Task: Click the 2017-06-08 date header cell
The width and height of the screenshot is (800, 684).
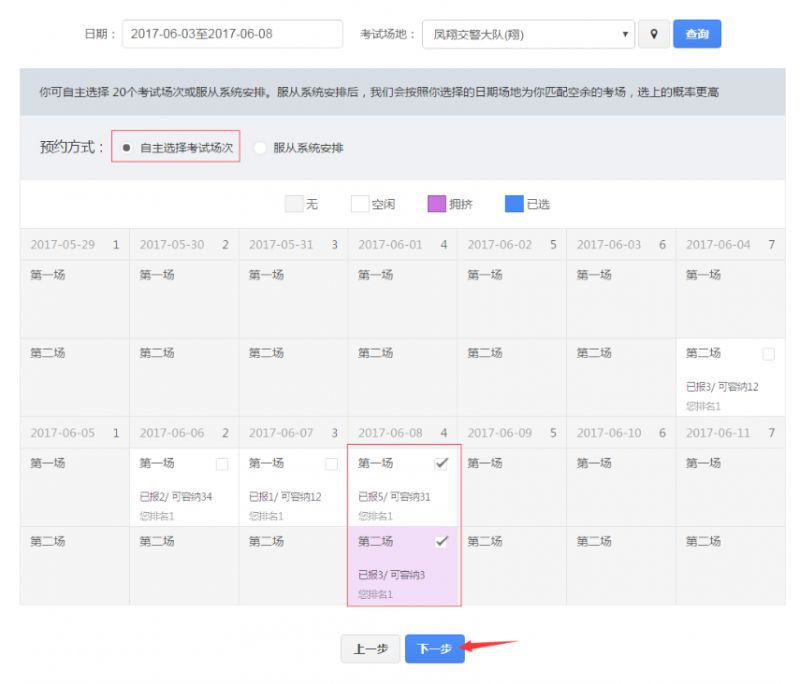Action: point(402,433)
